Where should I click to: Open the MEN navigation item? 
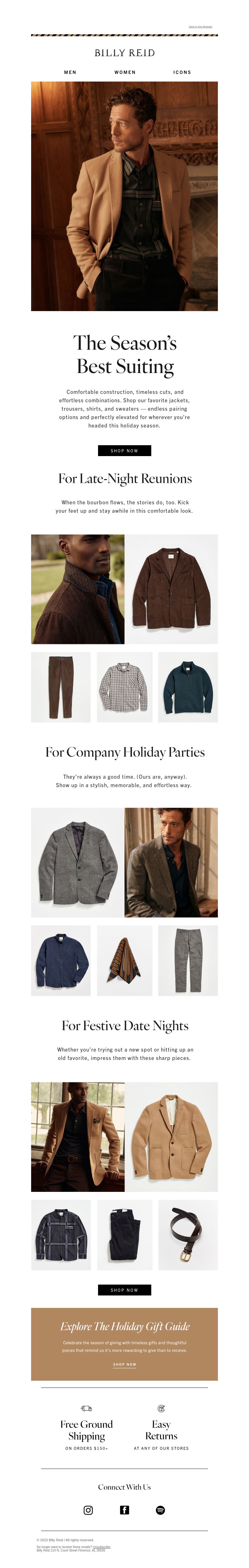(71, 72)
